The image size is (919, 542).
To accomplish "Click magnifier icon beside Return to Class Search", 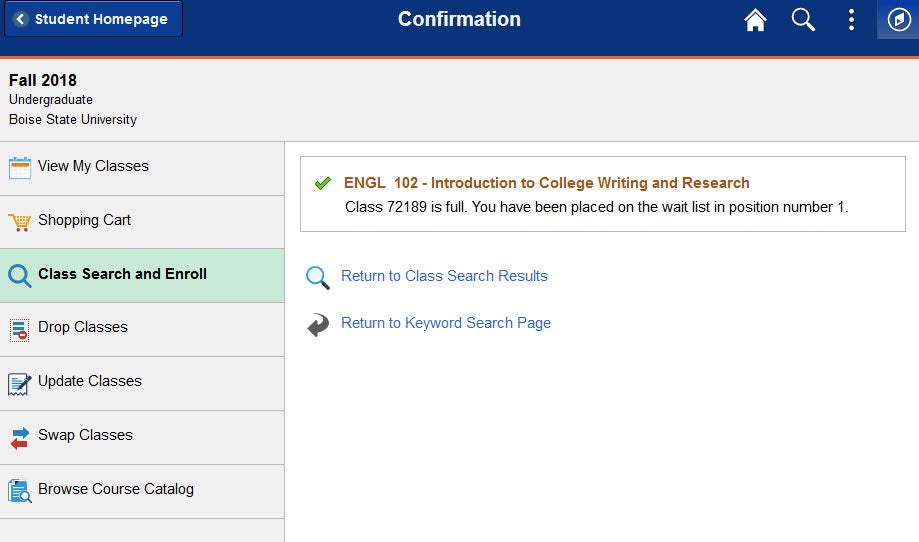I will pos(318,277).
